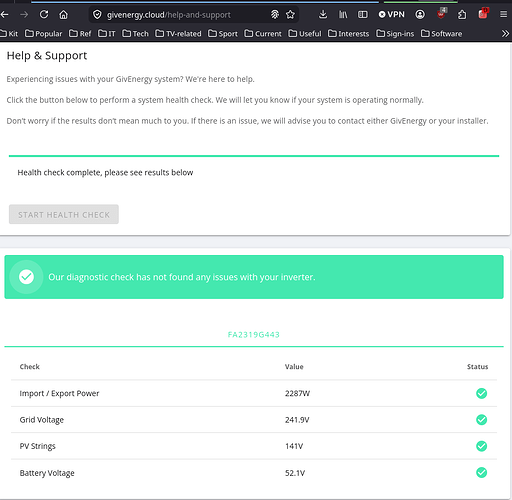Screen dimensions: 512x500
Task: Open the hamburger application menu
Action: (503, 14)
